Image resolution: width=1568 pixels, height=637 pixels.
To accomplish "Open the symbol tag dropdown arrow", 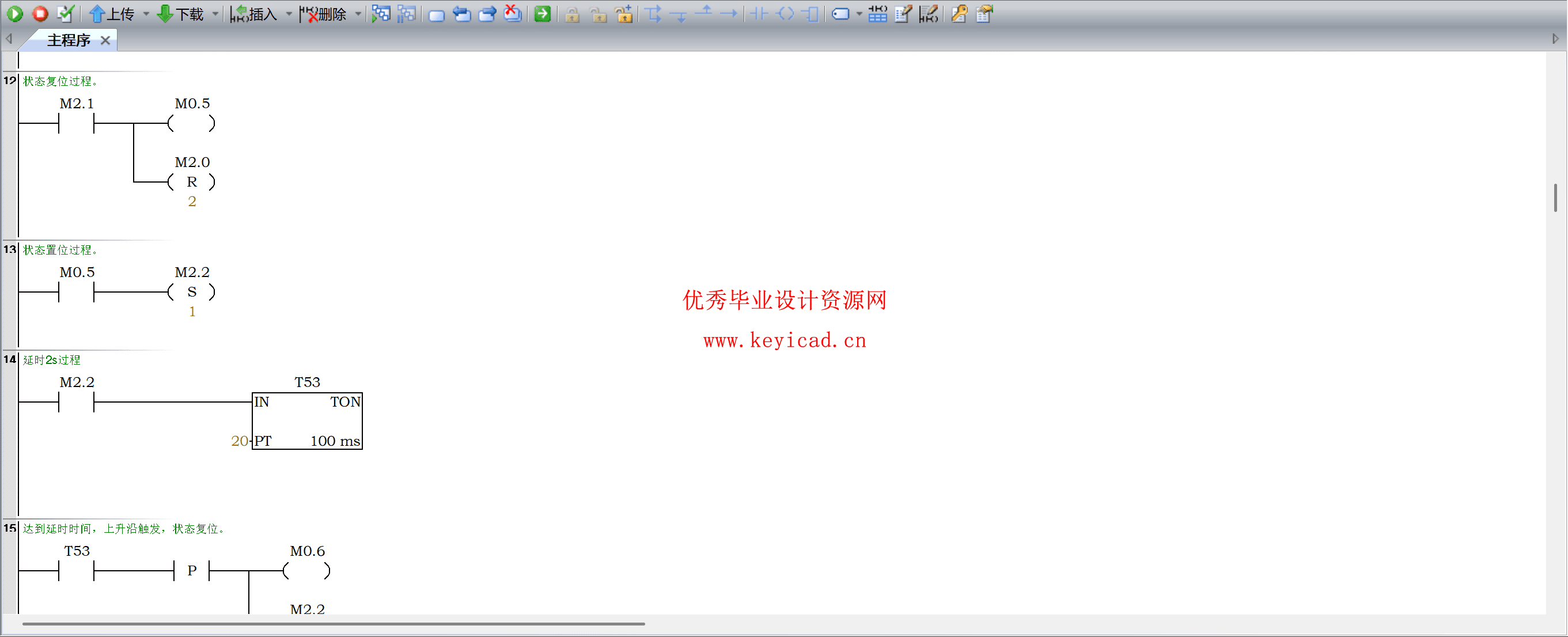I will click(x=859, y=13).
